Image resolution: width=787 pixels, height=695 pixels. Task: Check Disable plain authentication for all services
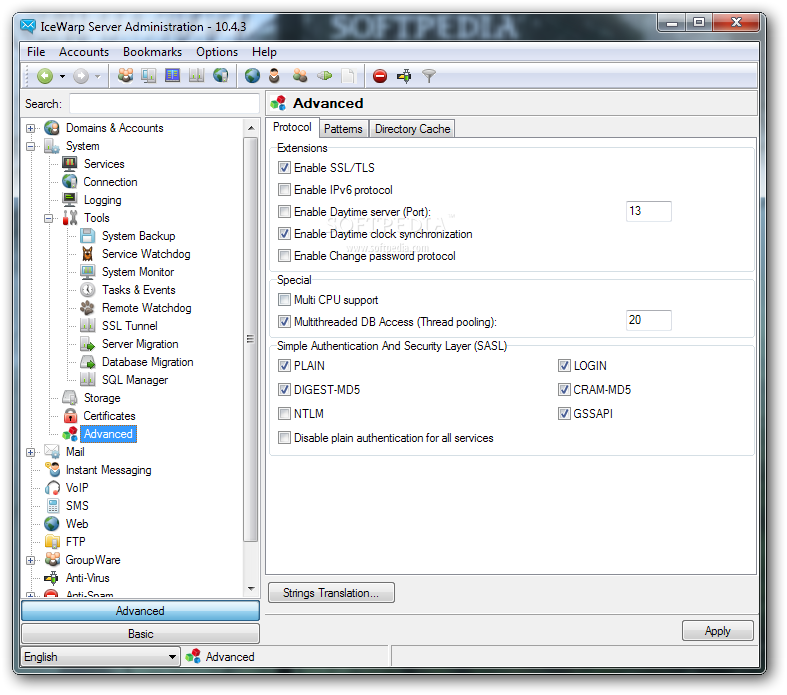(284, 438)
